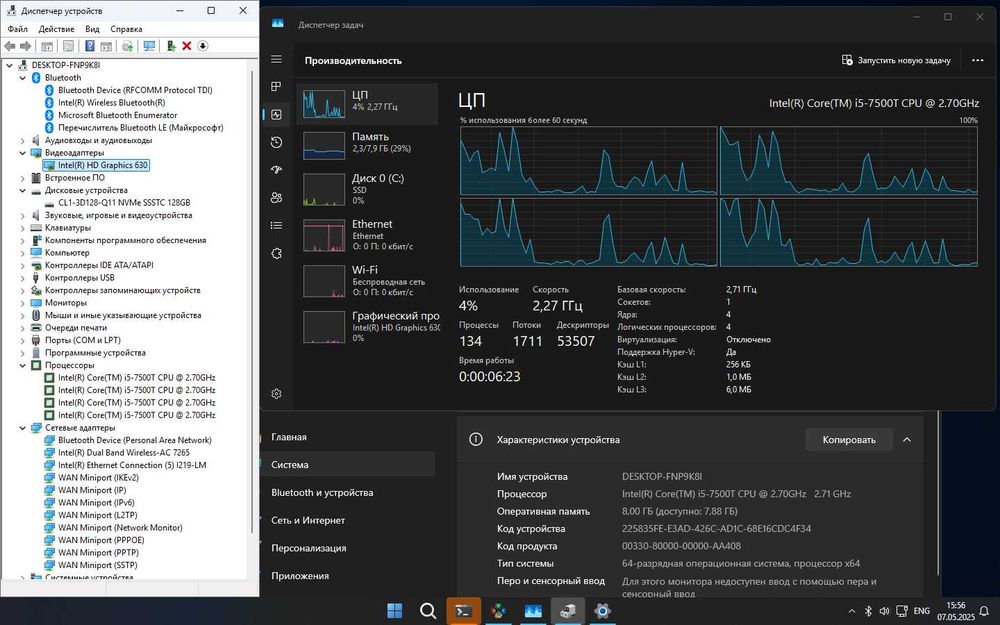Select CL1-3D128-Q11 NVMe SSSTC 128GB device

point(124,203)
